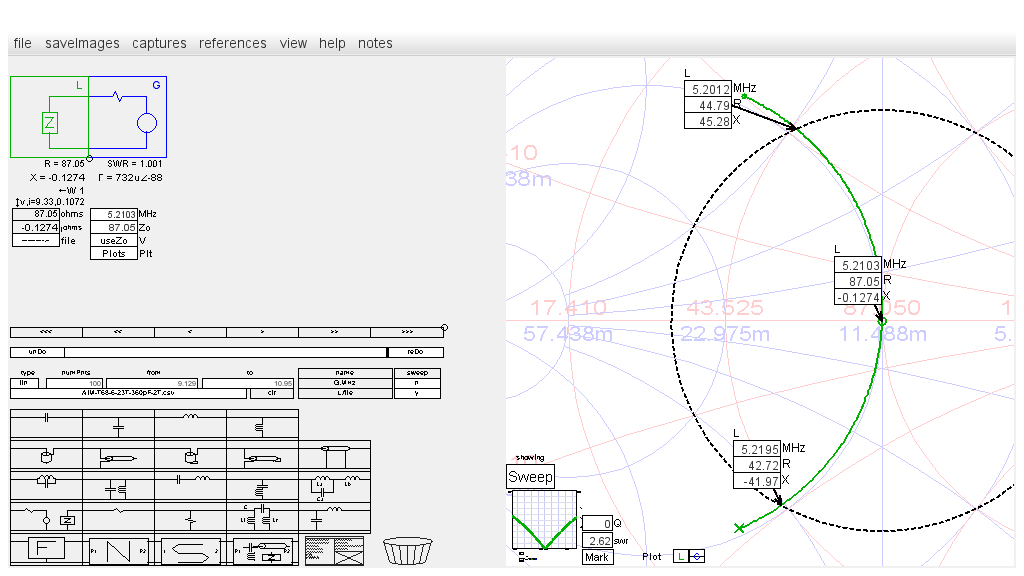Viewport: 1024px width, 576px height.
Task: Click the sweep SWR mini graph thumbnail
Action: pyautogui.click(x=545, y=520)
